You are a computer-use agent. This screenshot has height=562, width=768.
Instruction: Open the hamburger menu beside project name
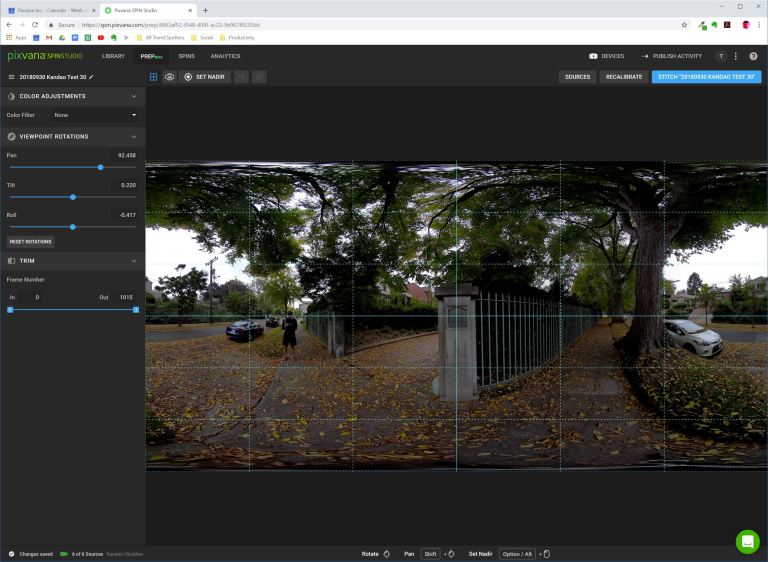pos(11,76)
